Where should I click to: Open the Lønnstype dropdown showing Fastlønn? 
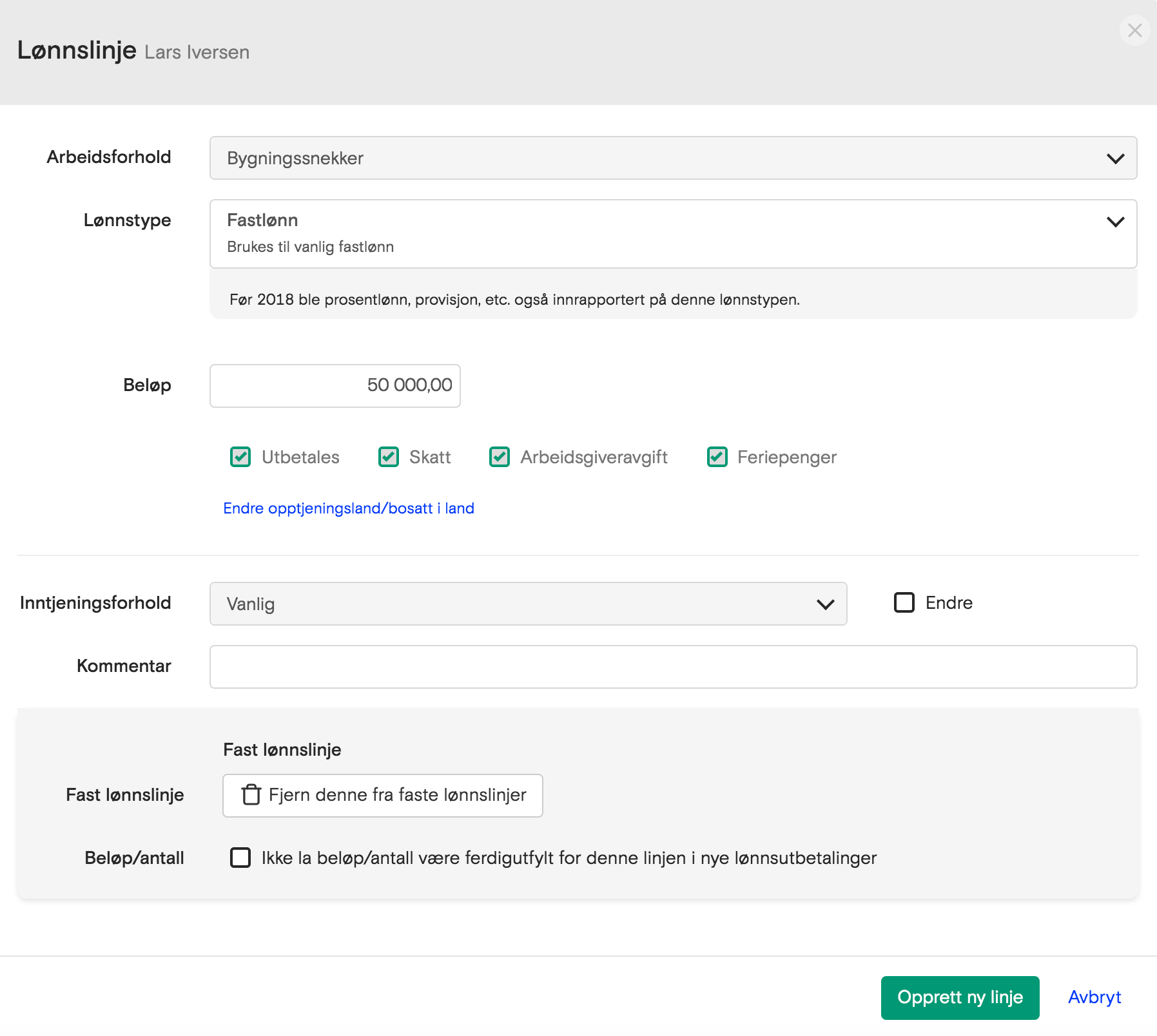pos(673,234)
